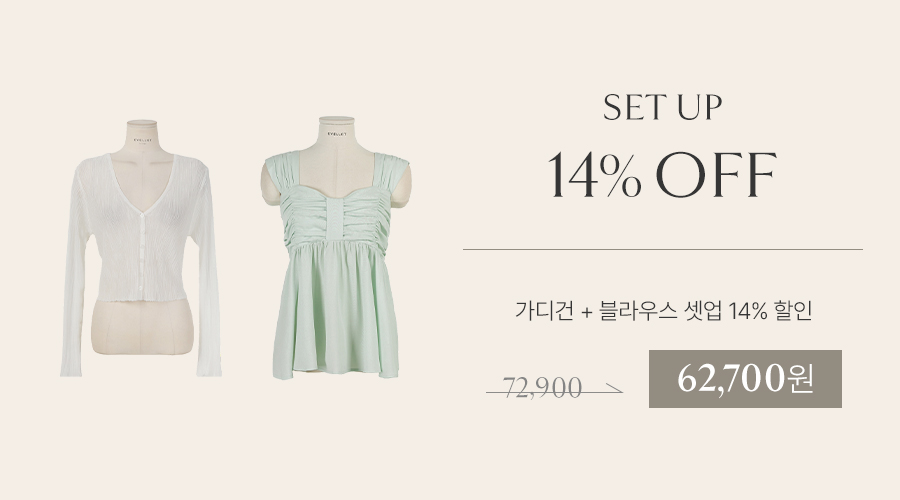This screenshot has height=500, width=900.
Task: Click EVELLET label on cardigan mannequin neck
Action: (x=143, y=139)
